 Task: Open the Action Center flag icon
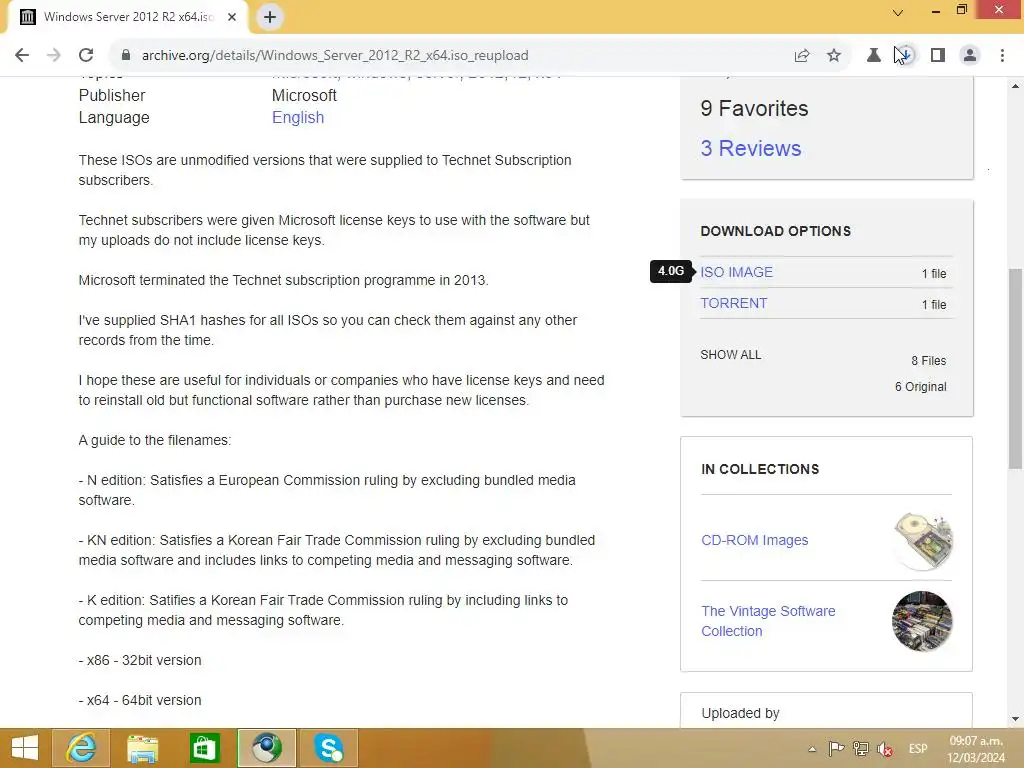point(836,748)
